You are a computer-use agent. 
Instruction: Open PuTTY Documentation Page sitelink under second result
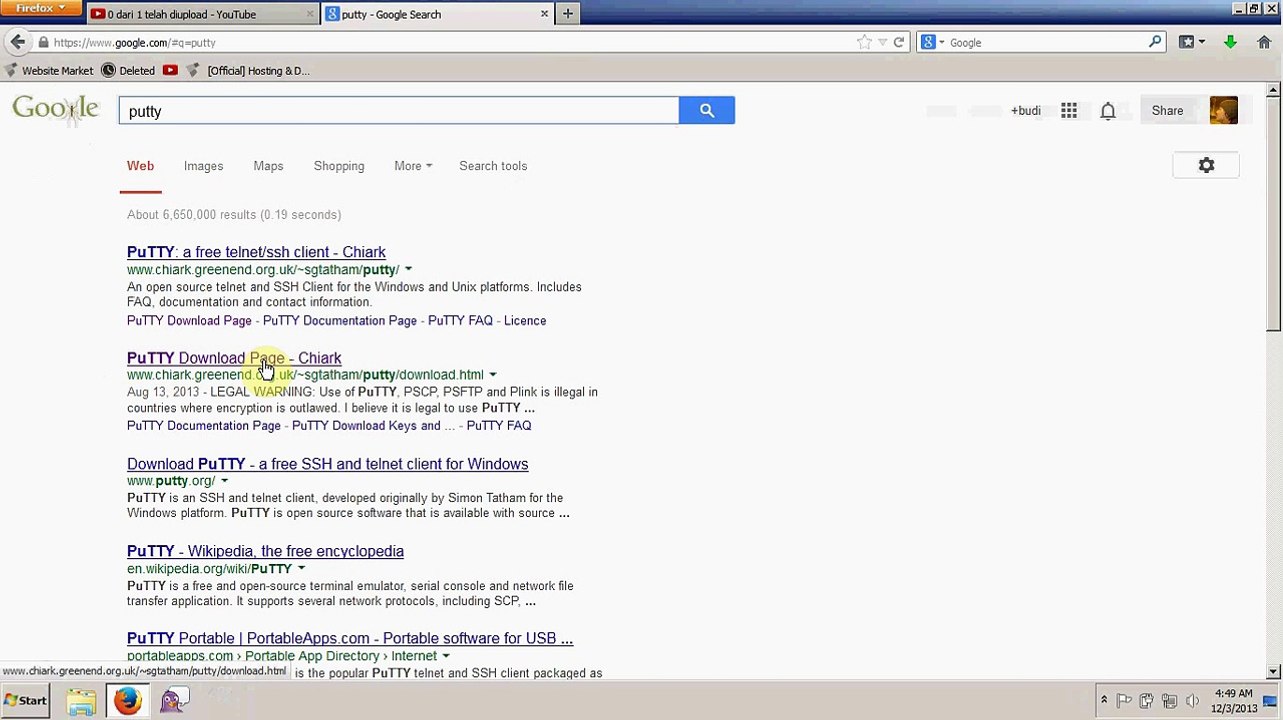point(204,426)
